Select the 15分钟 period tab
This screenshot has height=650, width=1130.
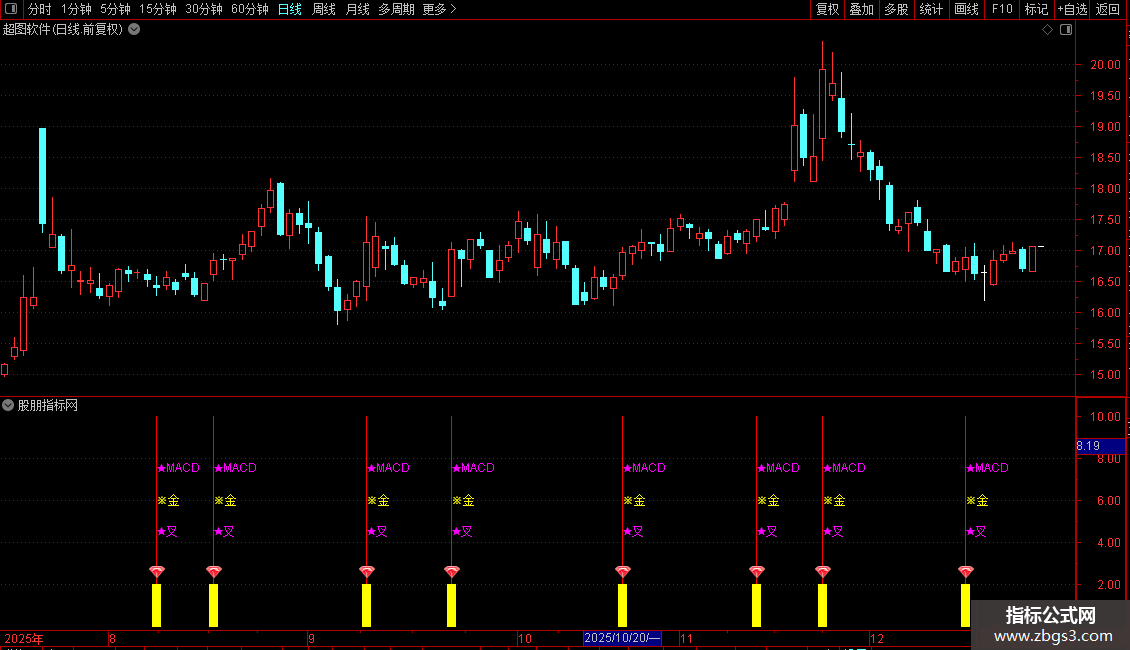pos(157,9)
